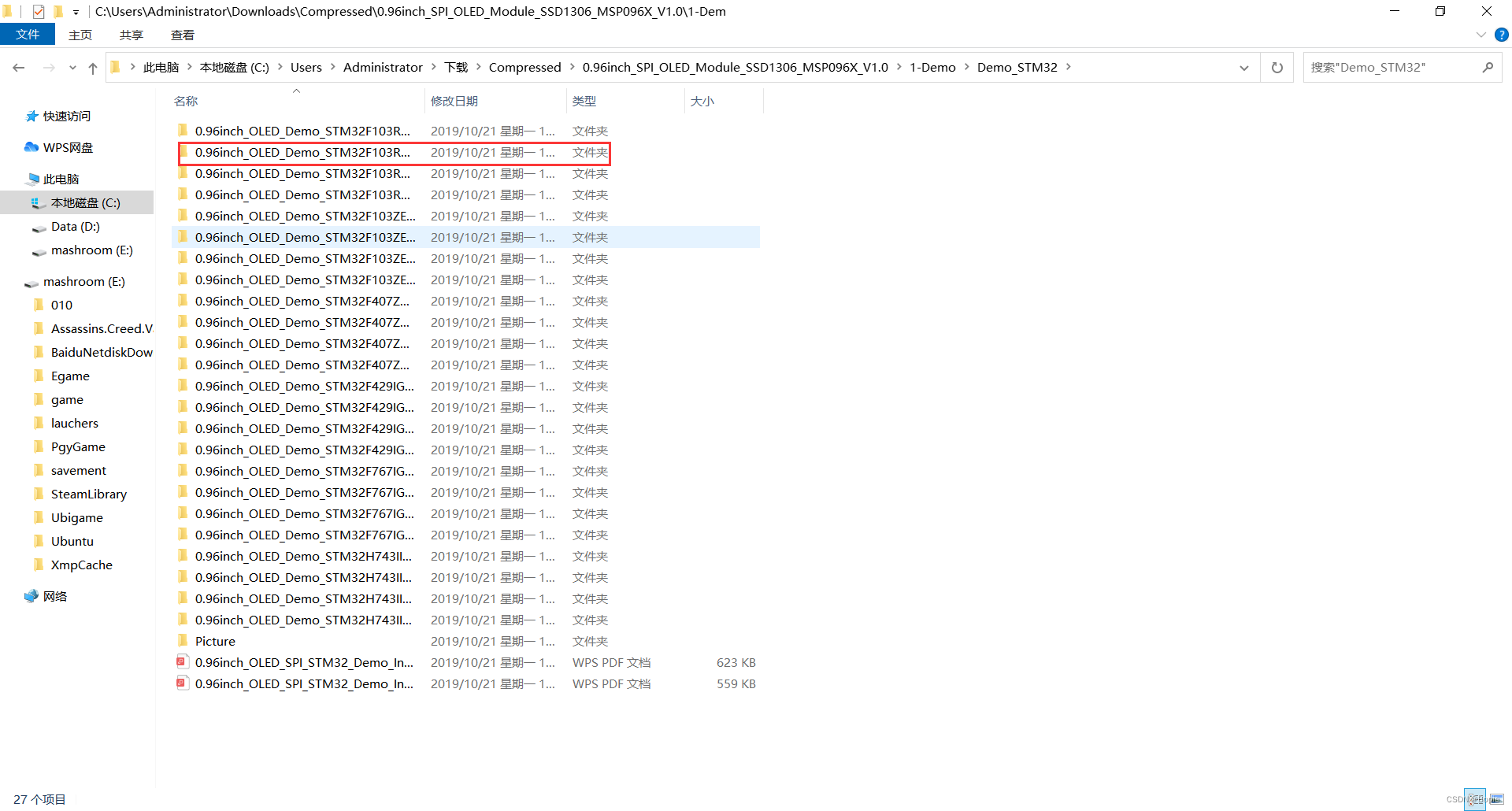Screen dimensions: 1512x811
Task: Click the Back navigation arrow
Action: pos(19,68)
